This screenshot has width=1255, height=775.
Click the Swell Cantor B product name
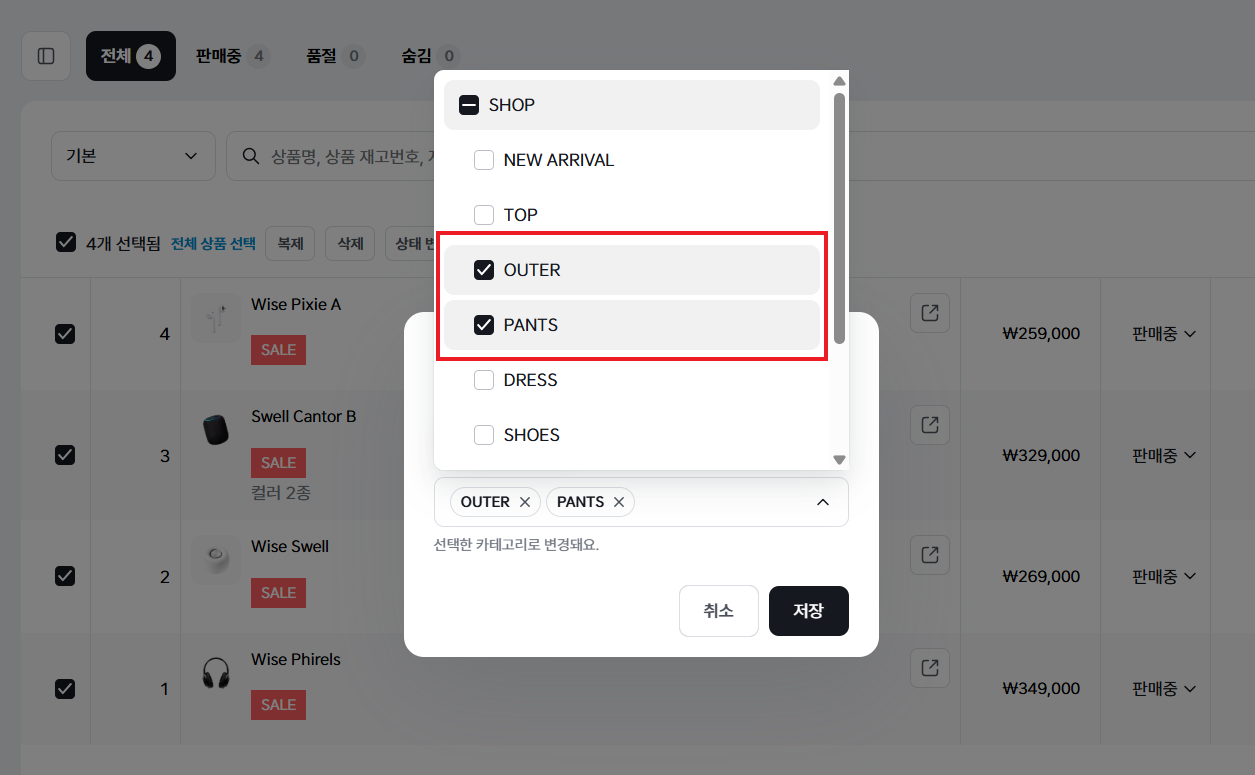(304, 416)
